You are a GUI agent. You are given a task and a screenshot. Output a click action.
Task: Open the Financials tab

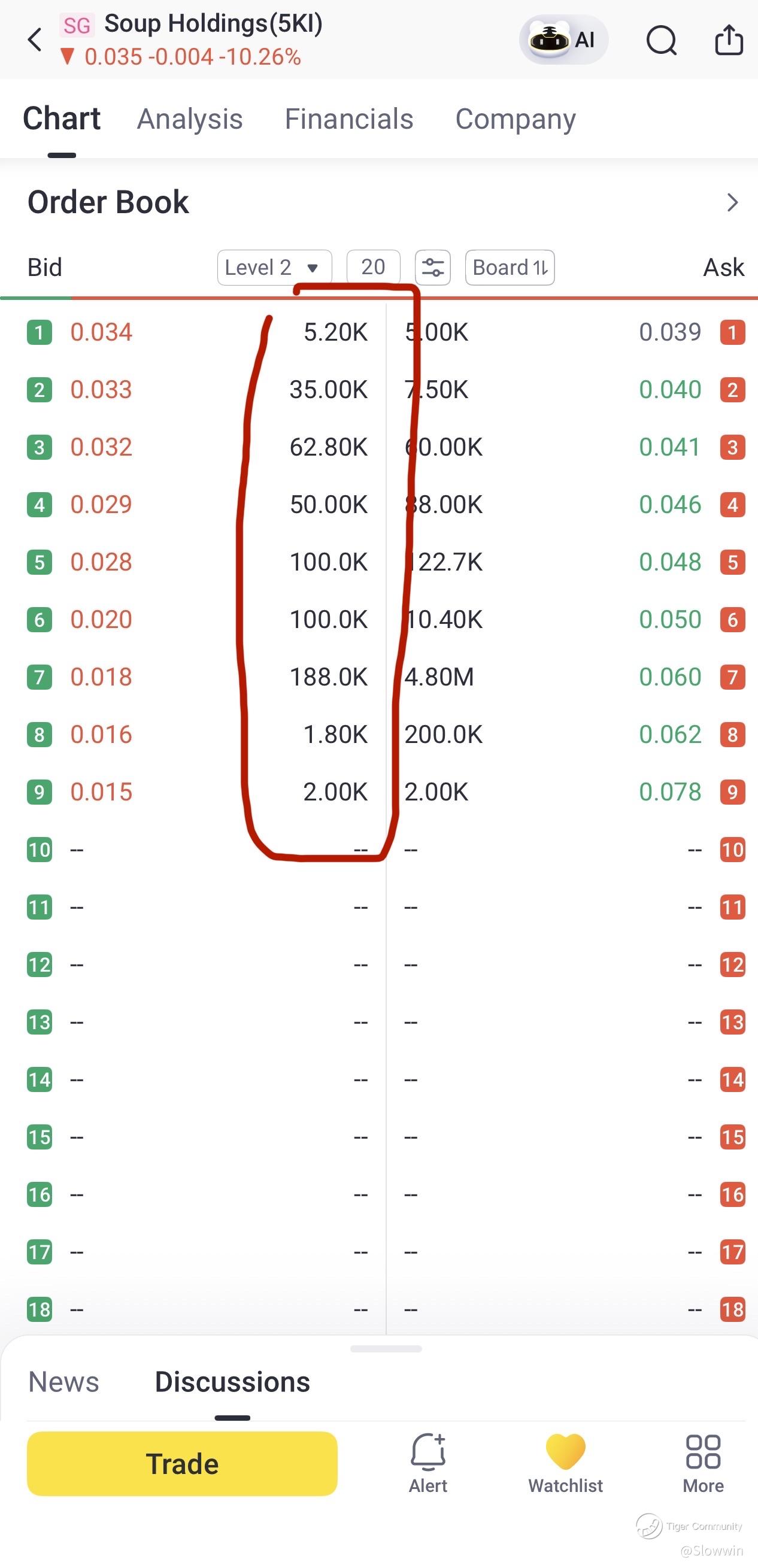pyautogui.click(x=350, y=119)
